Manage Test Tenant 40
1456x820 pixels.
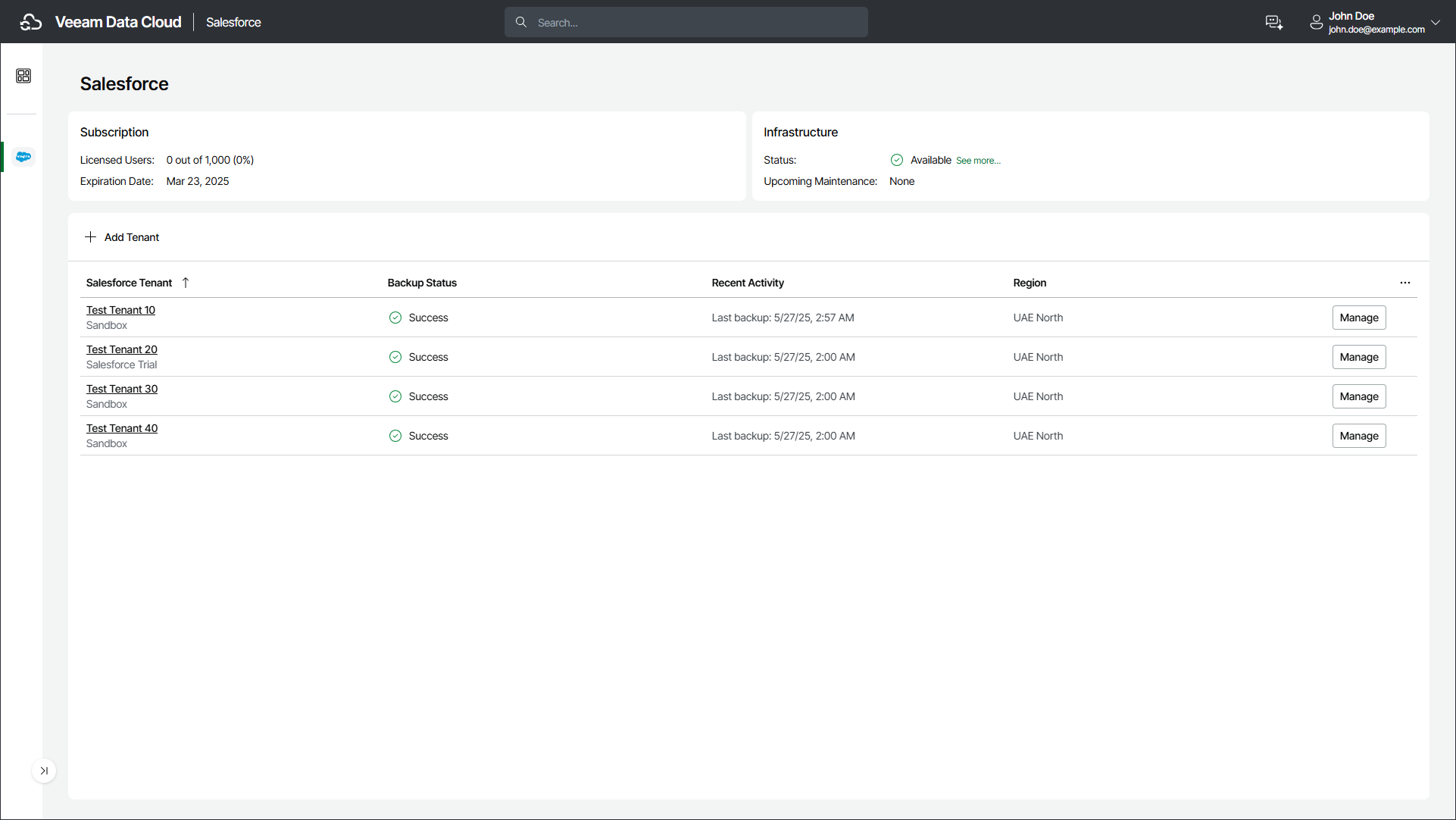(1359, 436)
